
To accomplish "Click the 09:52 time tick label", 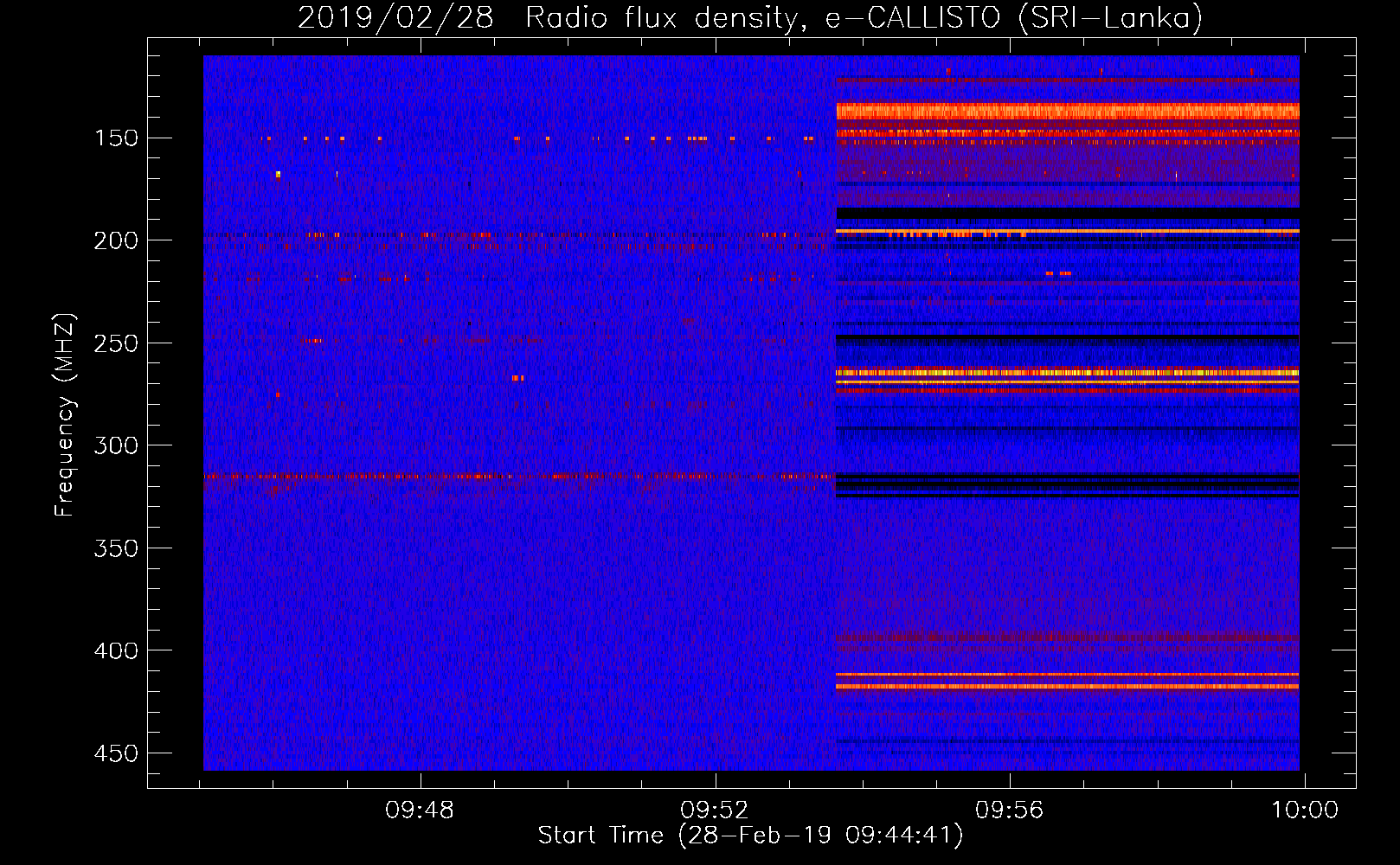I will 715,811.
